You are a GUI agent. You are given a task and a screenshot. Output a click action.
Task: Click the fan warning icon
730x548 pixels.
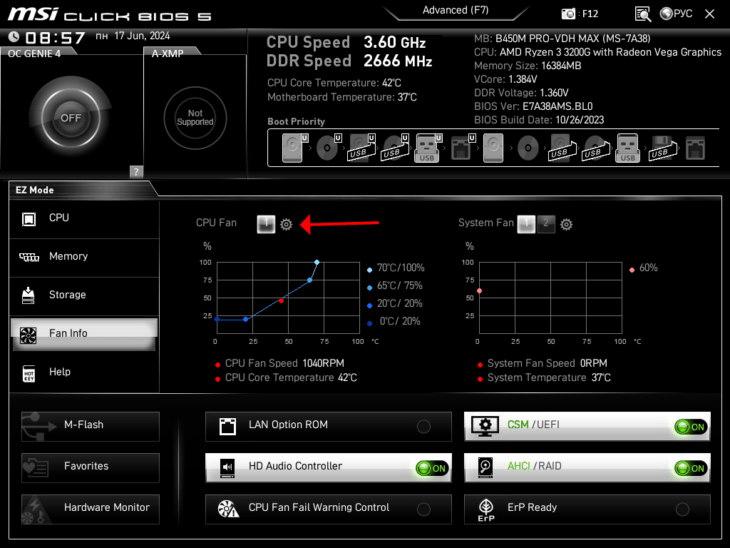tap(228, 509)
